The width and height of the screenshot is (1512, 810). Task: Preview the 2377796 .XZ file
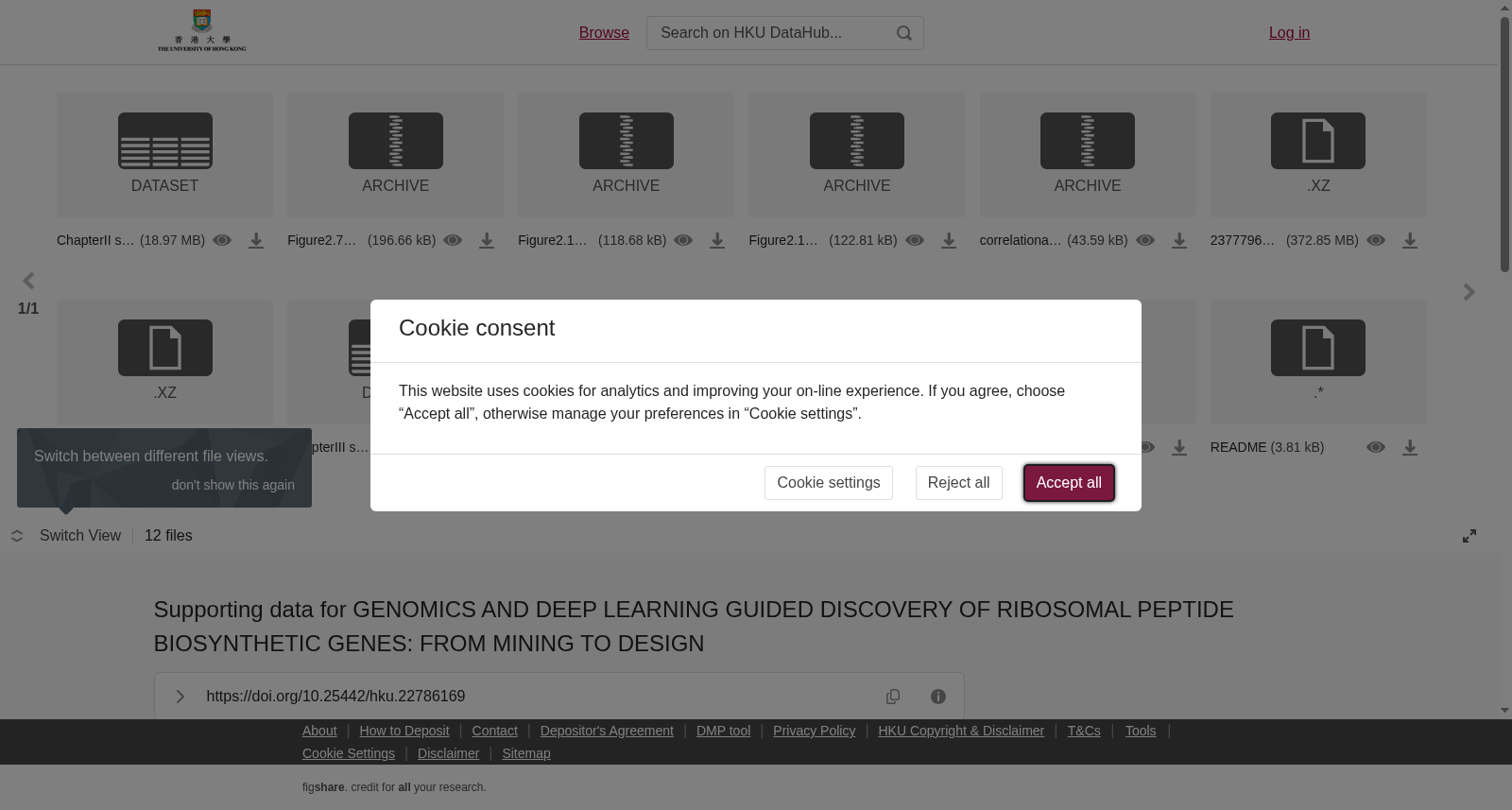1376,240
